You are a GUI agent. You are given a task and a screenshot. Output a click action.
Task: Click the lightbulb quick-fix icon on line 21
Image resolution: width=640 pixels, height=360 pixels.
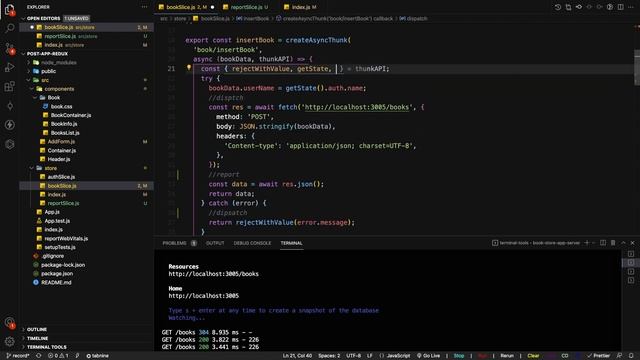(189, 68)
